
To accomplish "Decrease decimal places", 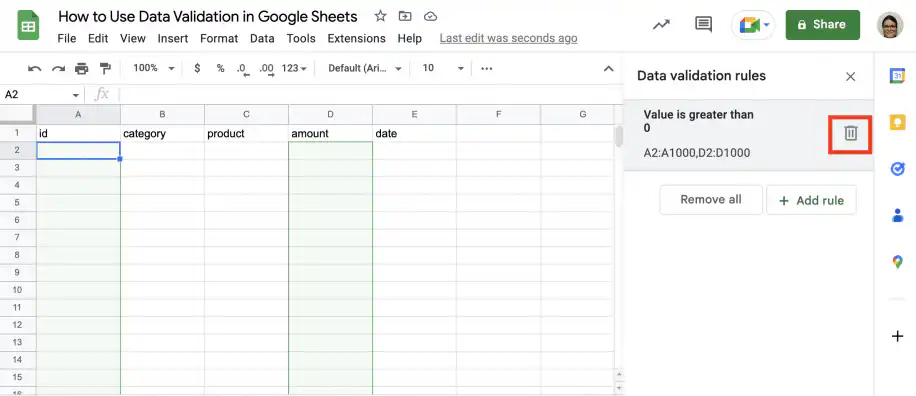I will click(x=243, y=69).
